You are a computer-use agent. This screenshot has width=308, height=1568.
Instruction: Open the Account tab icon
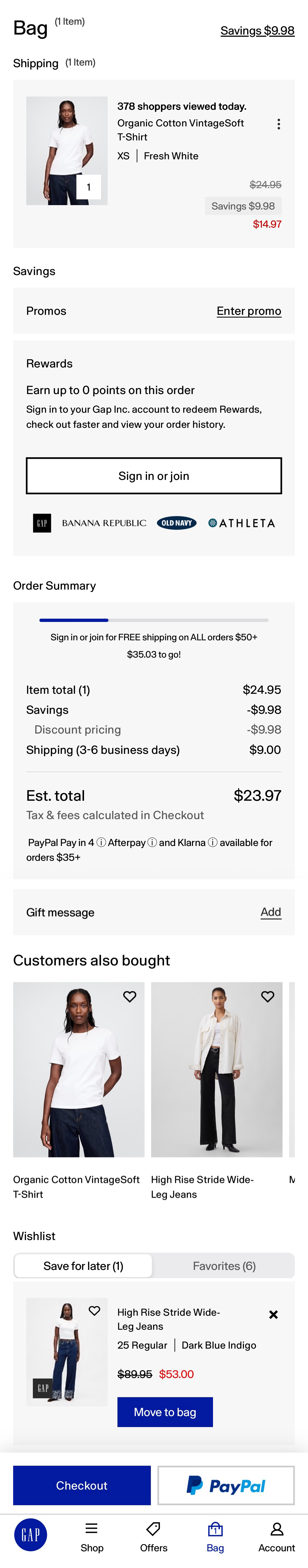[x=277, y=1530]
